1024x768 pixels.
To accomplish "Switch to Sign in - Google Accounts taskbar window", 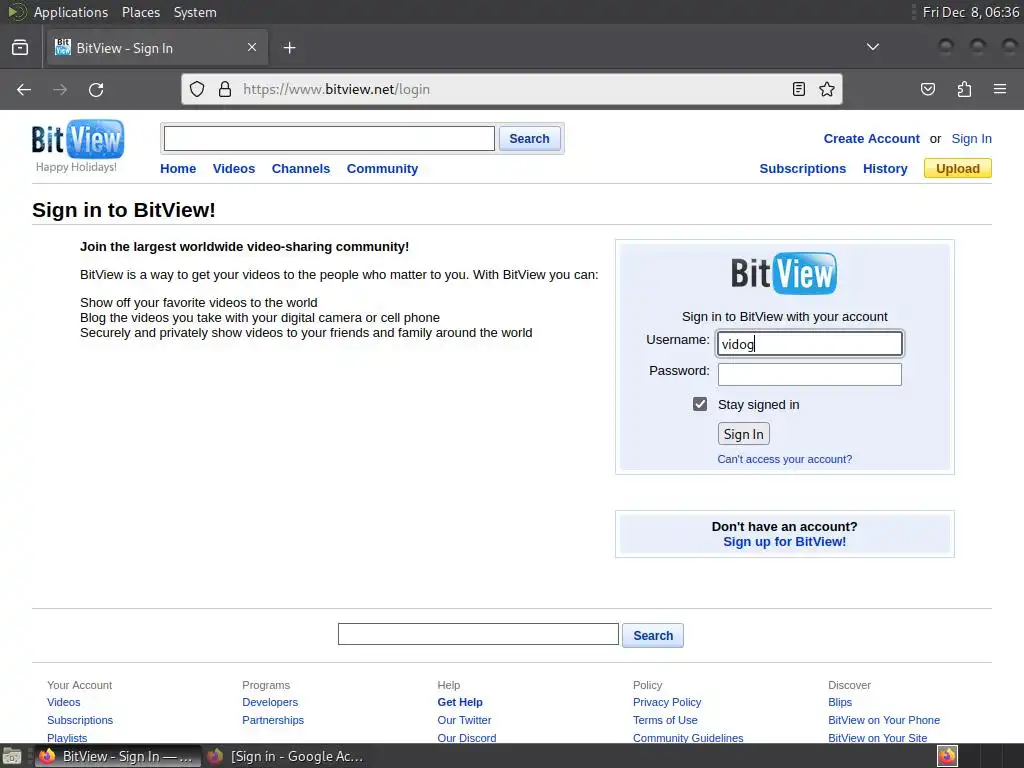I will coord(286,756).
